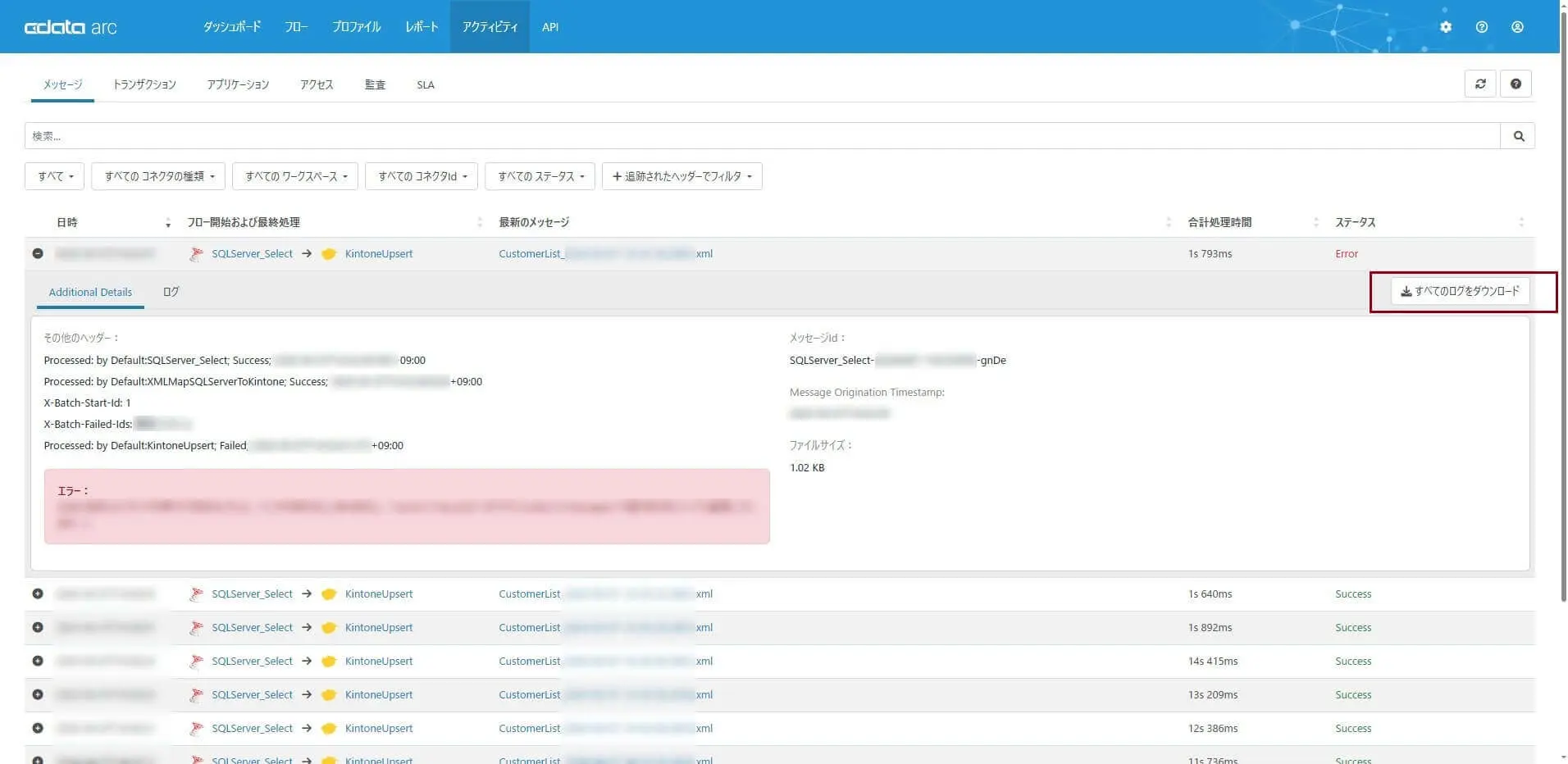Open the すべてのステータス filter dropdown
Screen dimensions: 1568x764
click(540, 176)
